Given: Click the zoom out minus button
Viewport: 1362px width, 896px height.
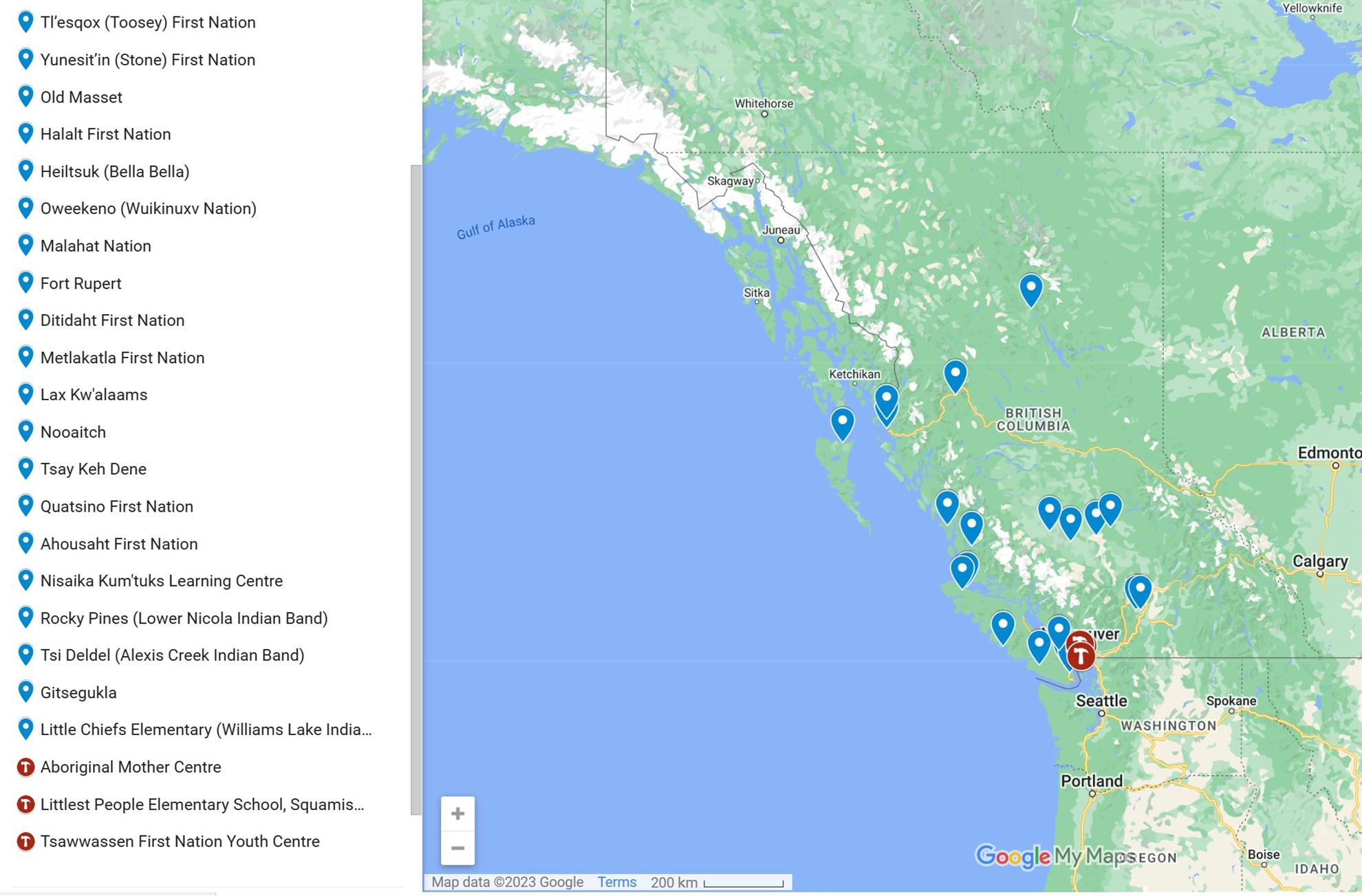Looking at the screenshot, I should coord(457,848).
